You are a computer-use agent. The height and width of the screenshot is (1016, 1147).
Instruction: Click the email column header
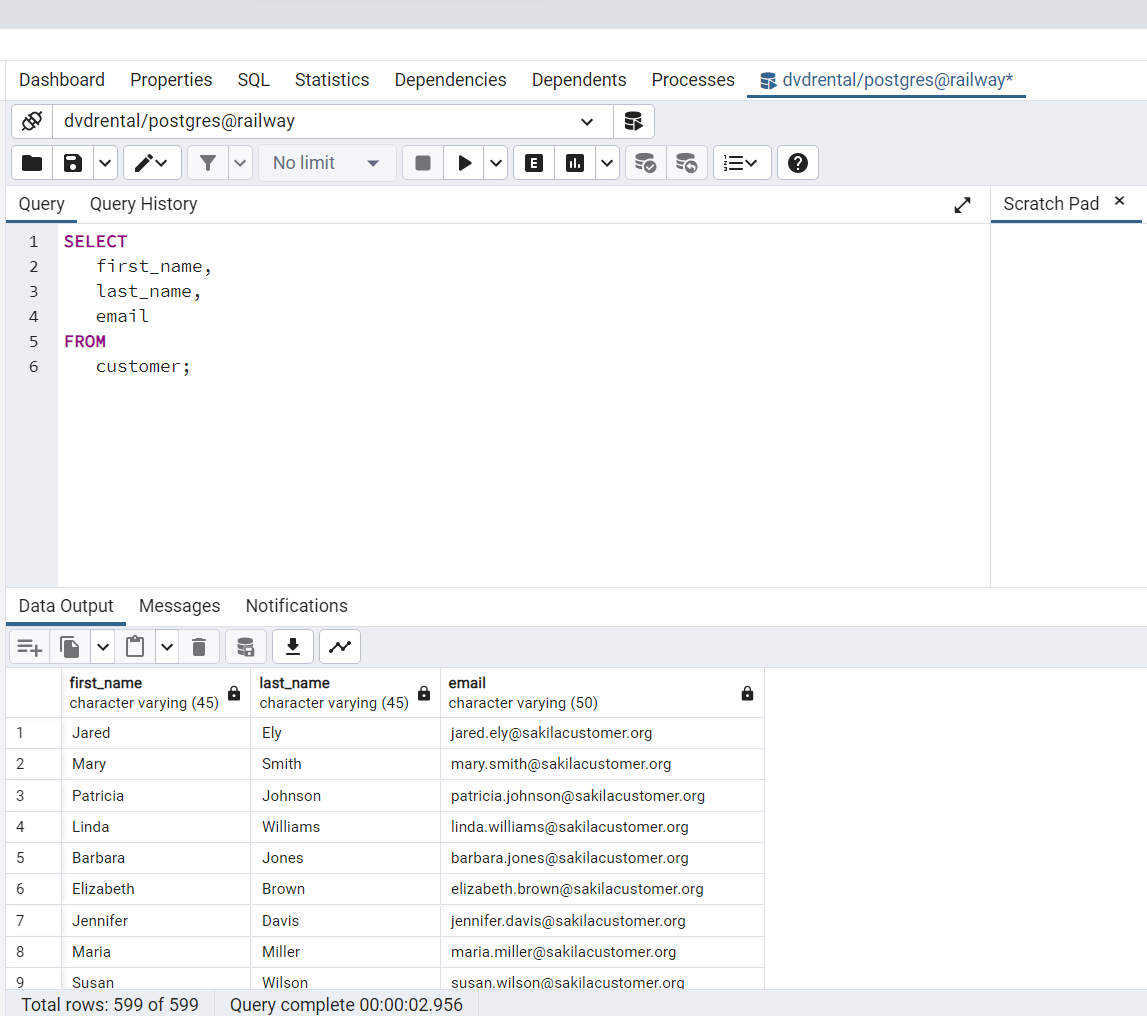coord(602,693)
